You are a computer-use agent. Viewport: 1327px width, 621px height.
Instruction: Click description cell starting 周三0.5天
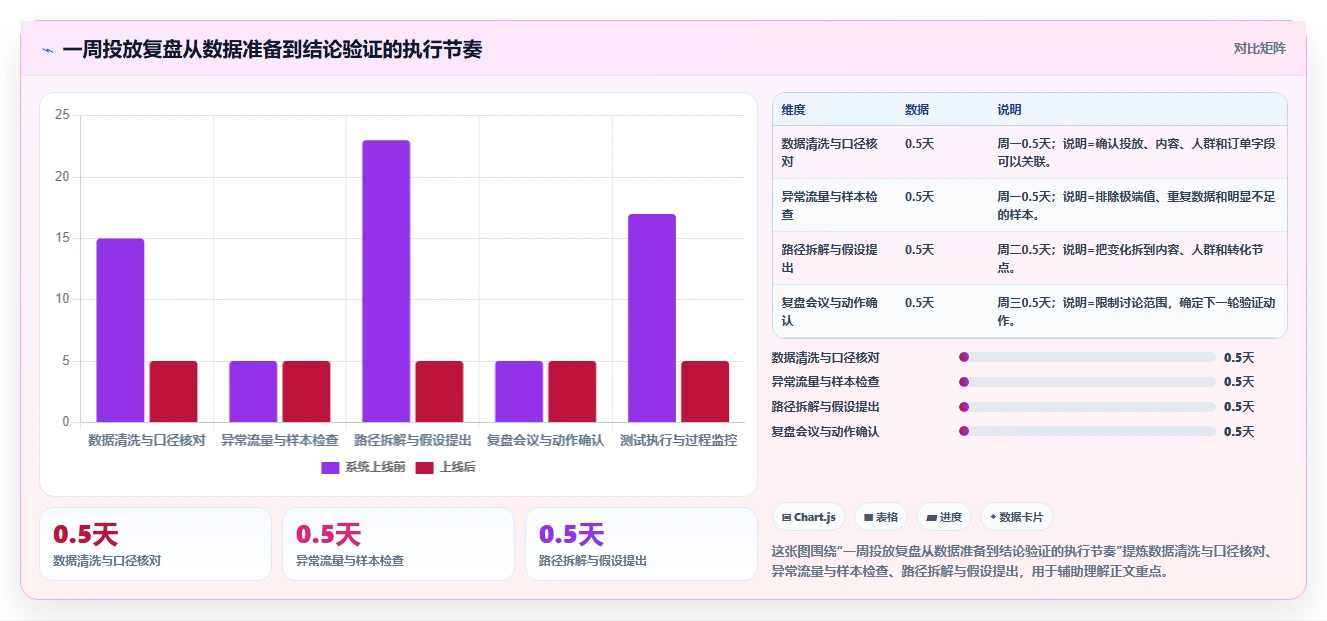(1136, 311)
